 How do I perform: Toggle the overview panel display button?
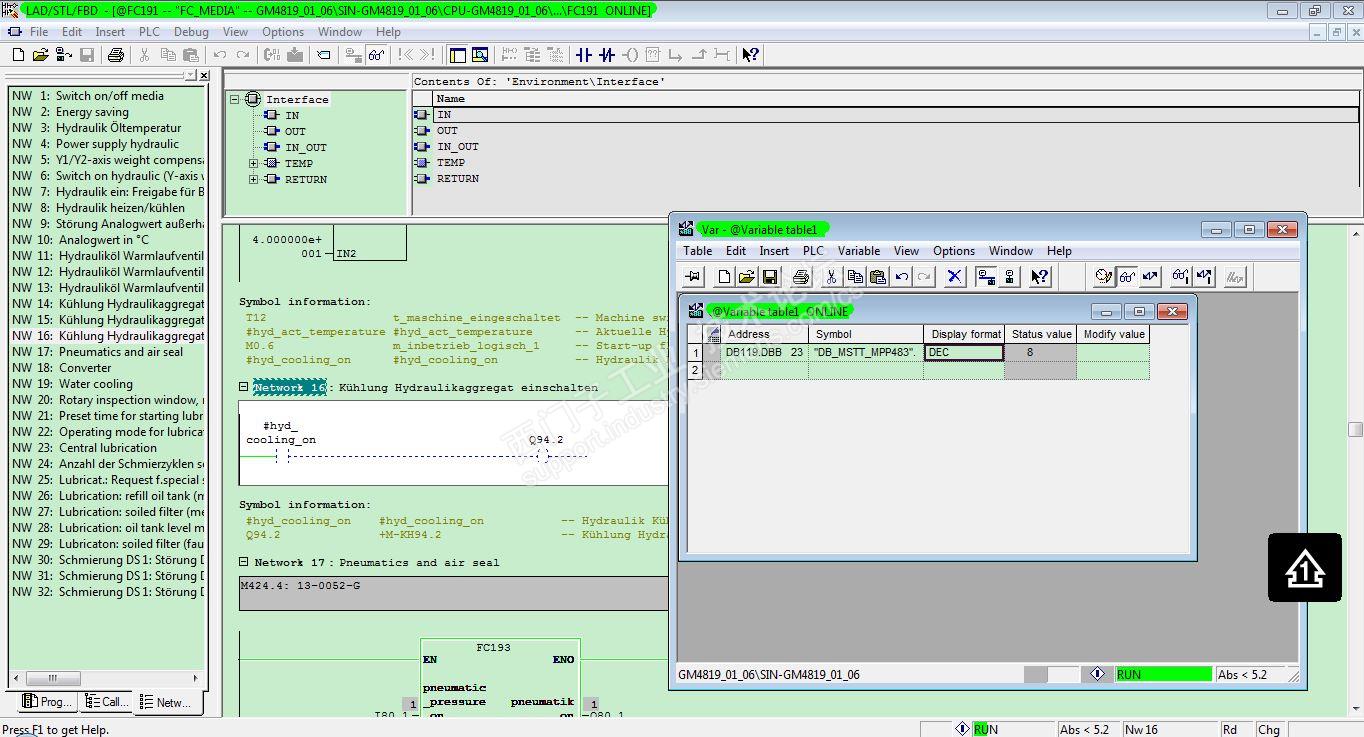click(x=458, y=55)
